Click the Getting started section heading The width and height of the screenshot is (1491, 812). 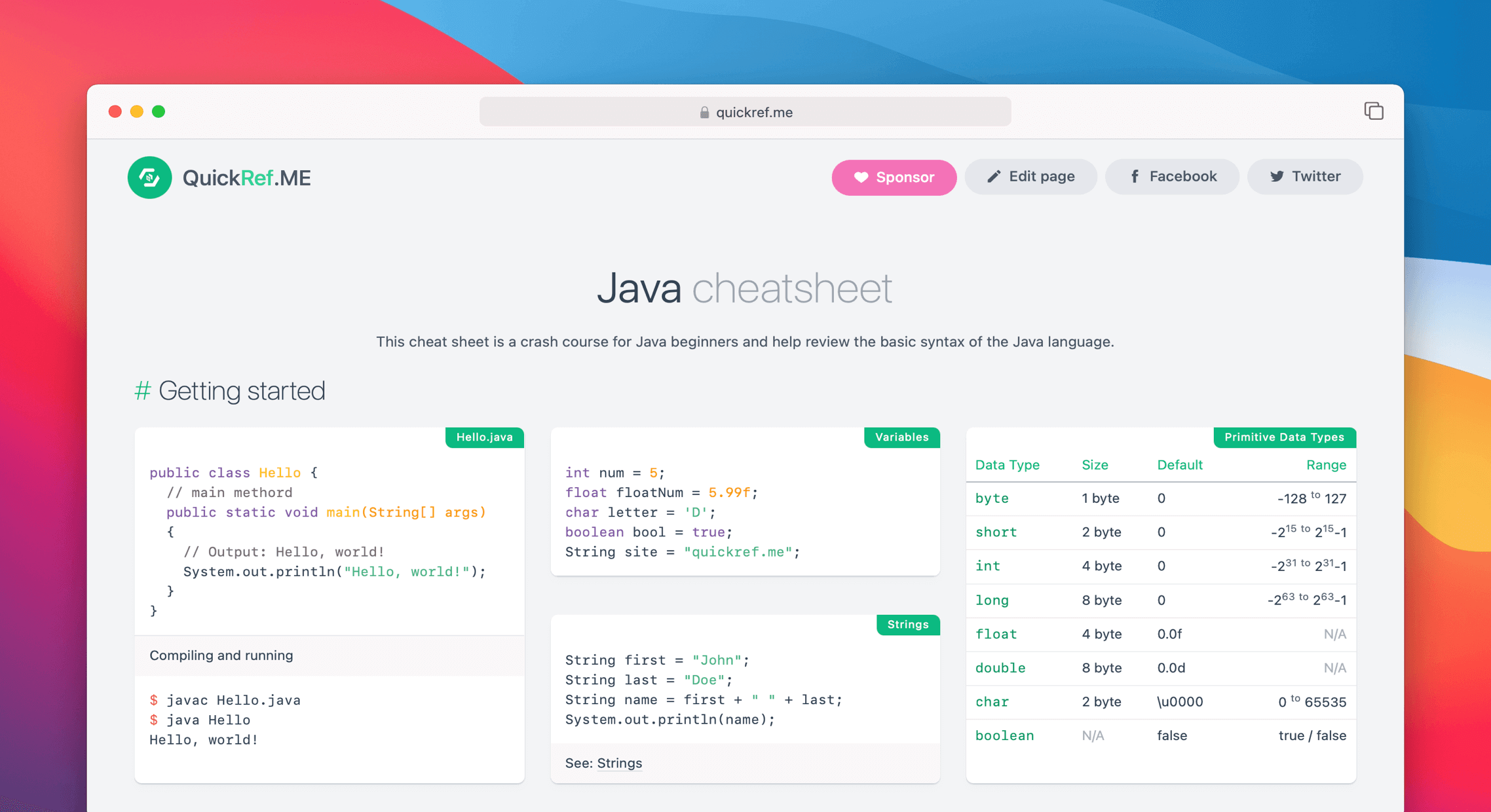coord(242,390)
